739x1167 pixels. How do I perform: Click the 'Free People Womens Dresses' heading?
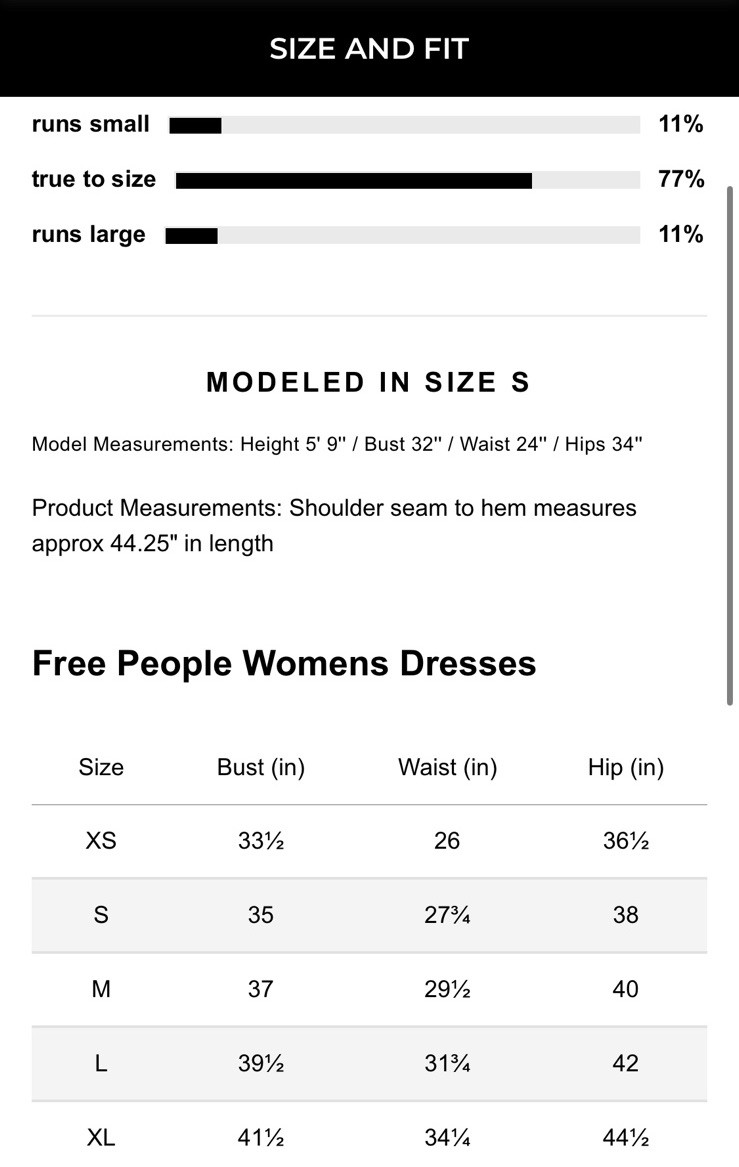coord(284,663)
